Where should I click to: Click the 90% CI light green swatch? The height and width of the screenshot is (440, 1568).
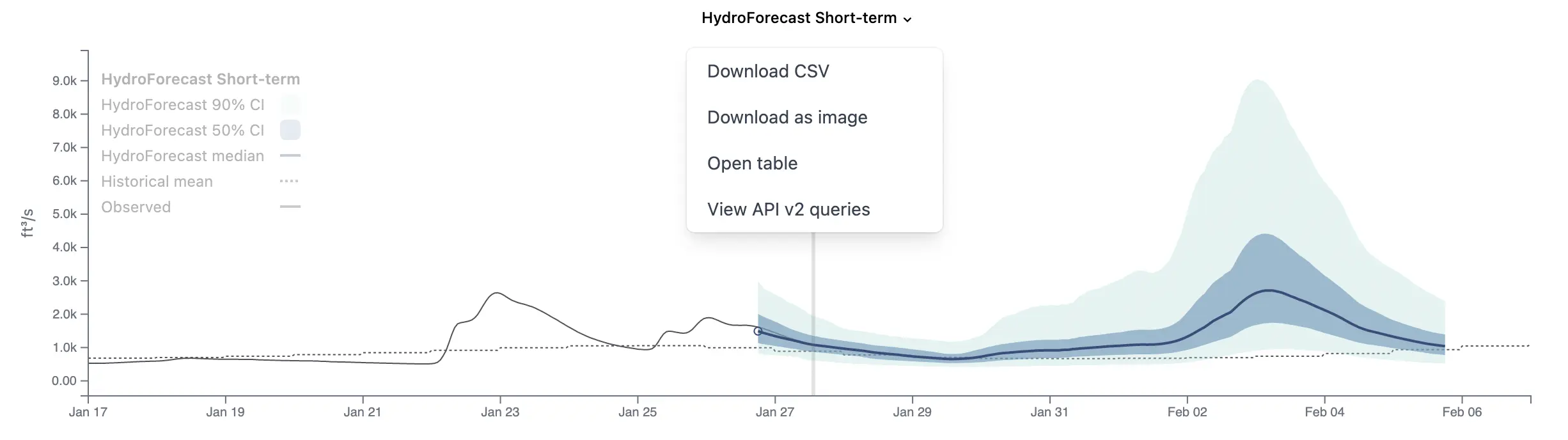tap(290, 104)
